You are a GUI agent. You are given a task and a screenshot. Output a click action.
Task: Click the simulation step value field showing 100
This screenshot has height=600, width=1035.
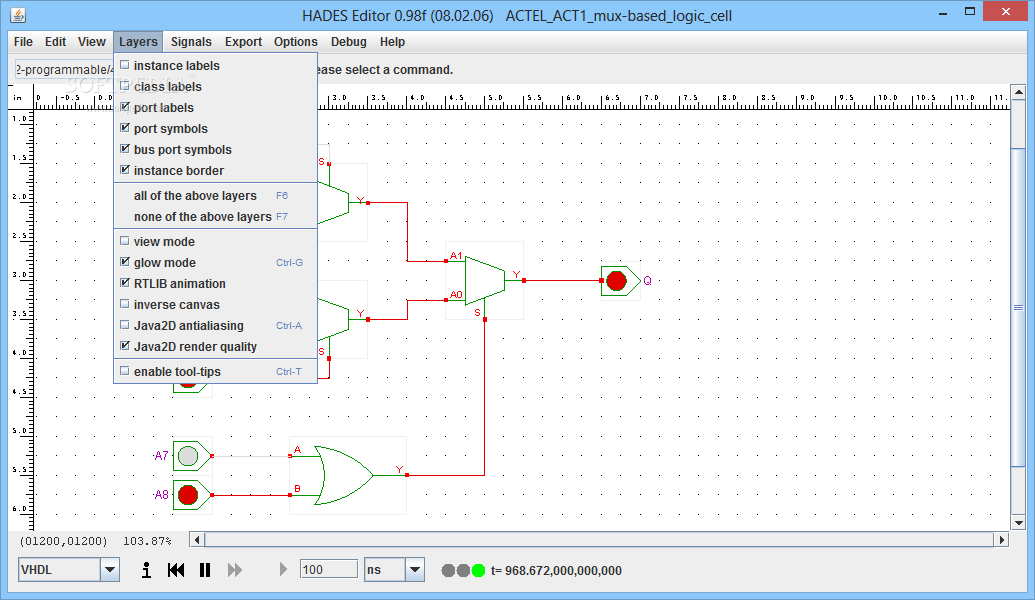329,570
